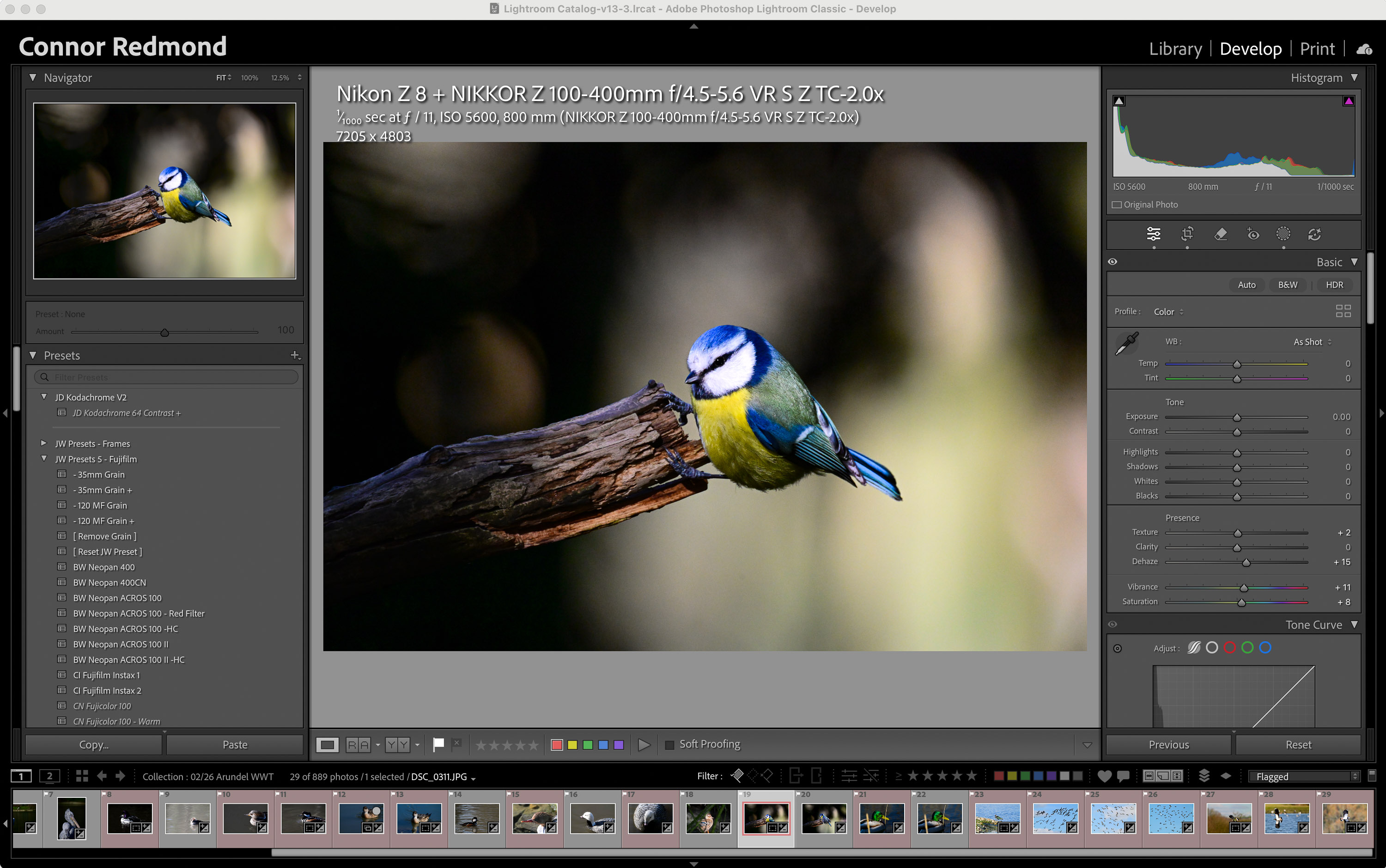Select the Red Eye correction tool
Viewport: 1386px width, 868px height.
tap(1253, 234)
